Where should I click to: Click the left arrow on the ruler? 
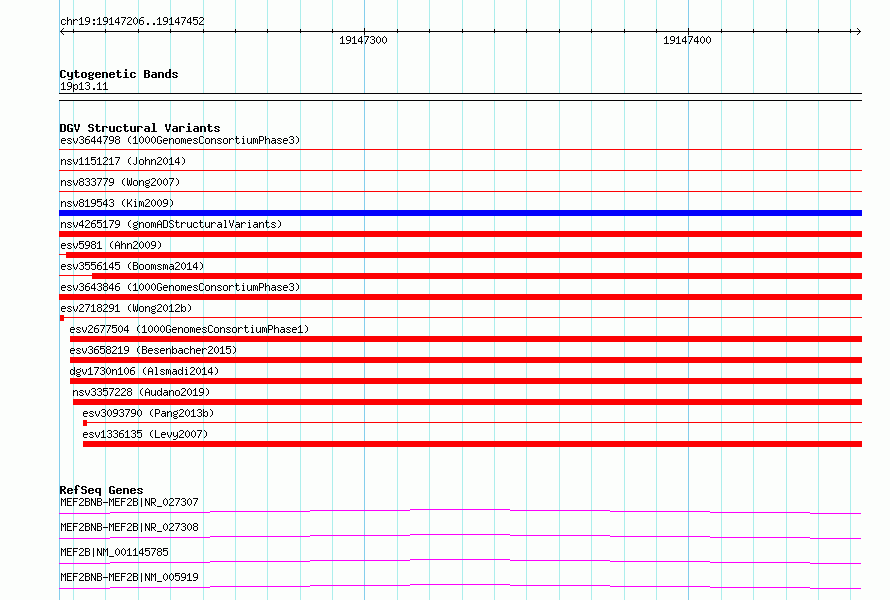click(63, 31)
